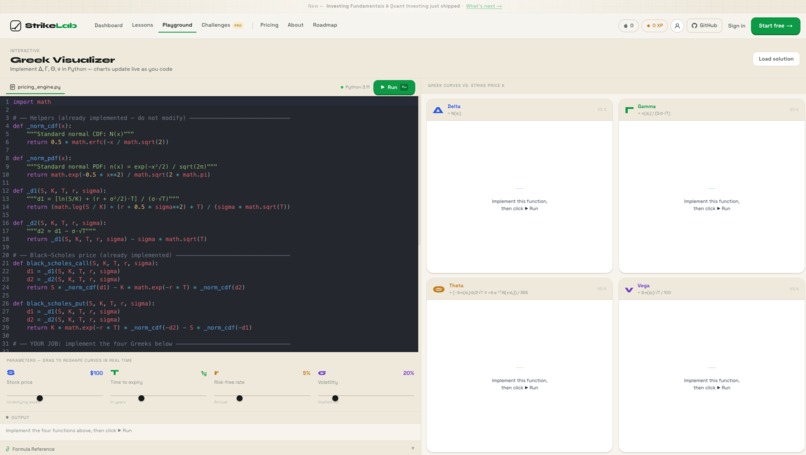Screen dimensions: 806x455
Task: Click the Time to expiry slider handle
Action: [x=141, y=398]
